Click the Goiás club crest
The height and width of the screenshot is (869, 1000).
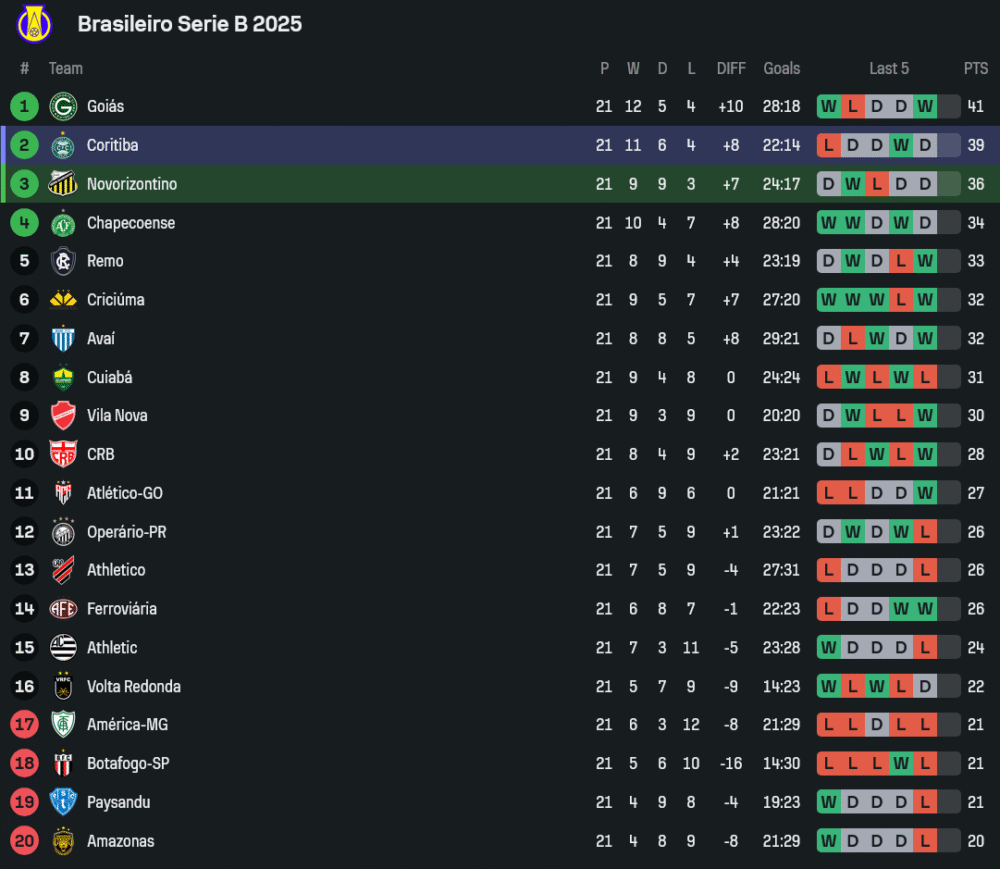pos(63,107)
